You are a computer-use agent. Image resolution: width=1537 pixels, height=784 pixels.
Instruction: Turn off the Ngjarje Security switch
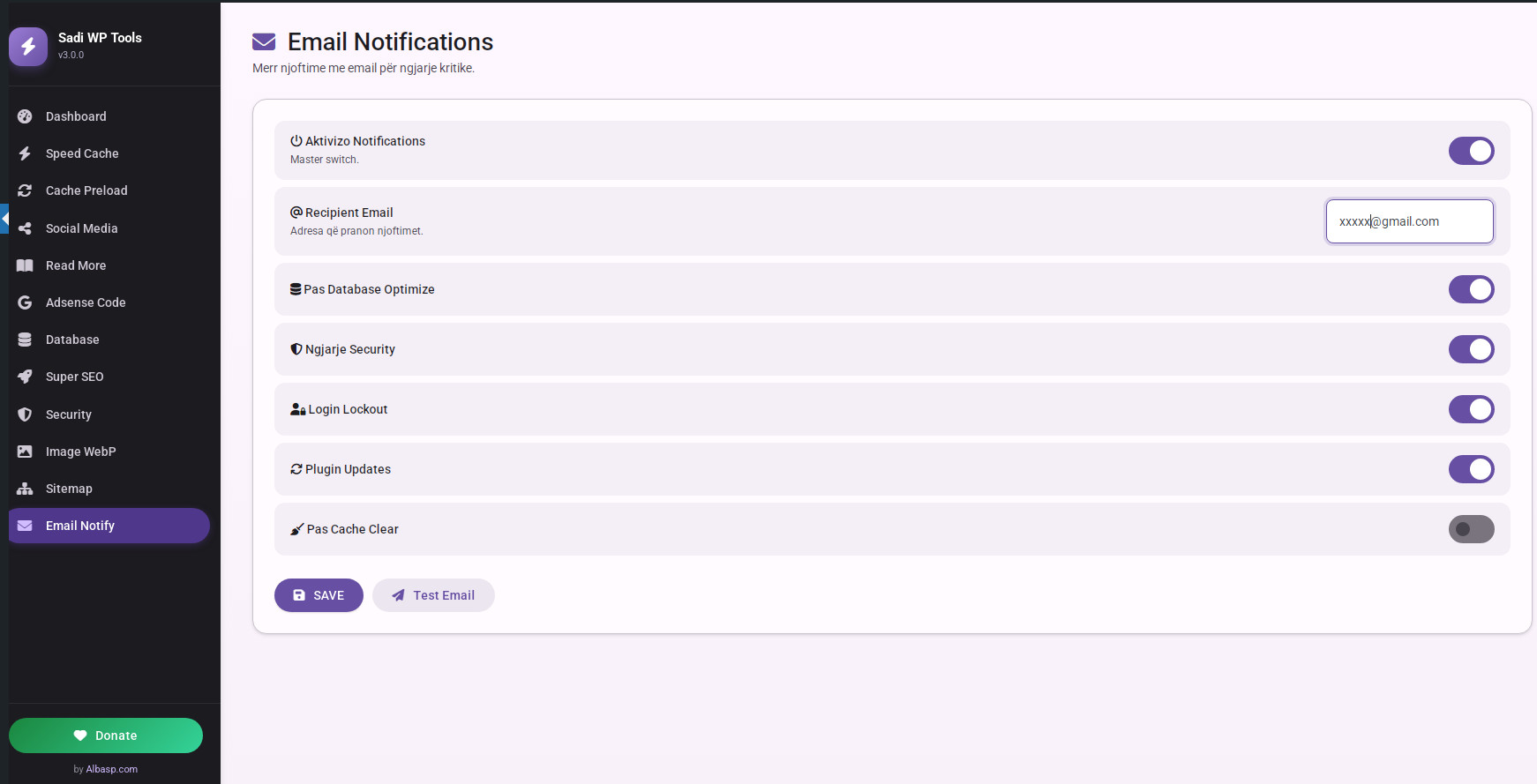pos(1472,349)
